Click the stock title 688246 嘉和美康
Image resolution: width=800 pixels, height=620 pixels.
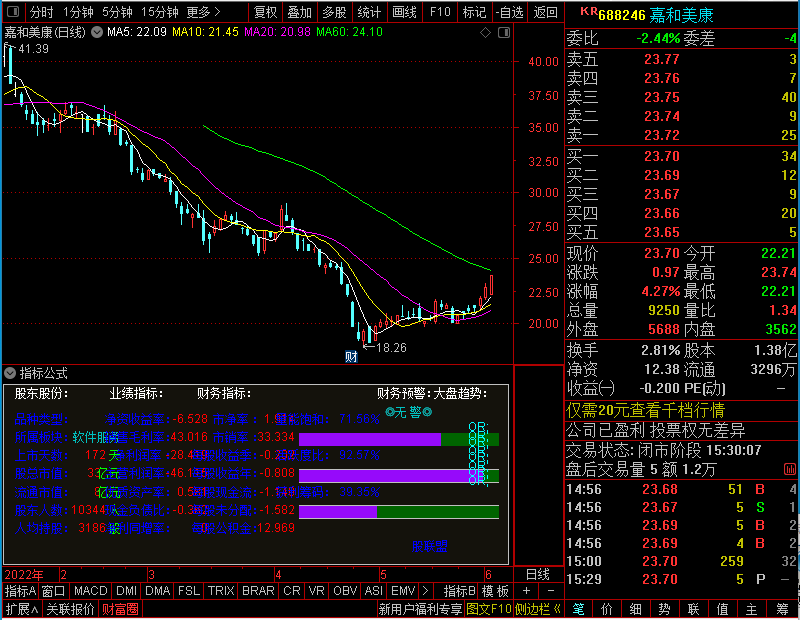pyautogui.click(x=656, y=15)
